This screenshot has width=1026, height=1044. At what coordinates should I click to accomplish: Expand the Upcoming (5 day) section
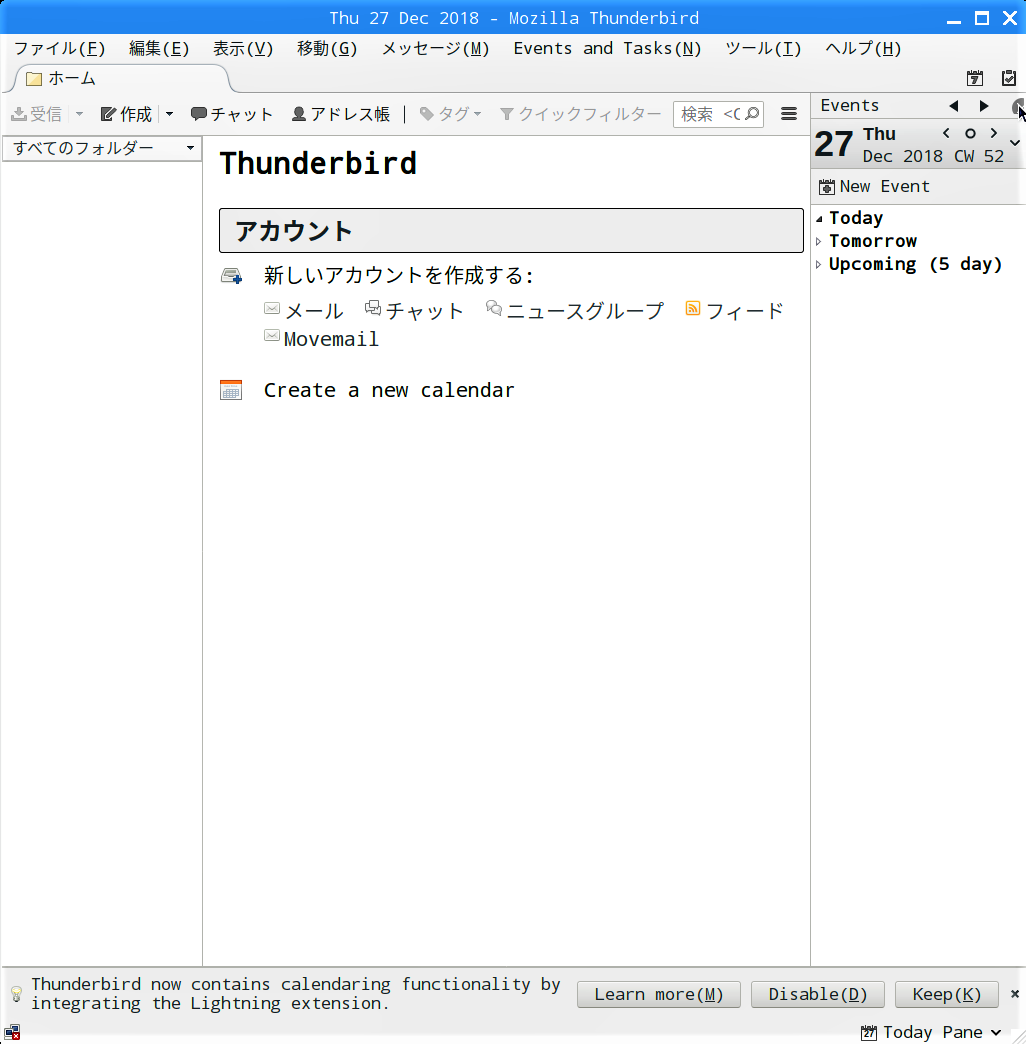(819, 265)
